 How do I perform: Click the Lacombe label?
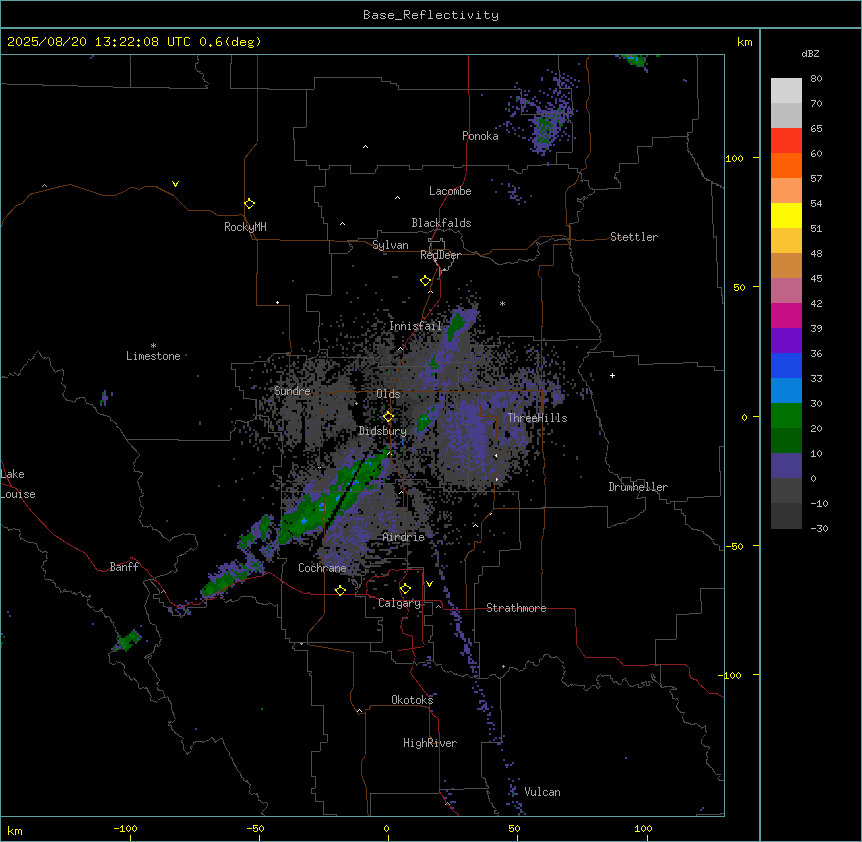pos(450,191)
